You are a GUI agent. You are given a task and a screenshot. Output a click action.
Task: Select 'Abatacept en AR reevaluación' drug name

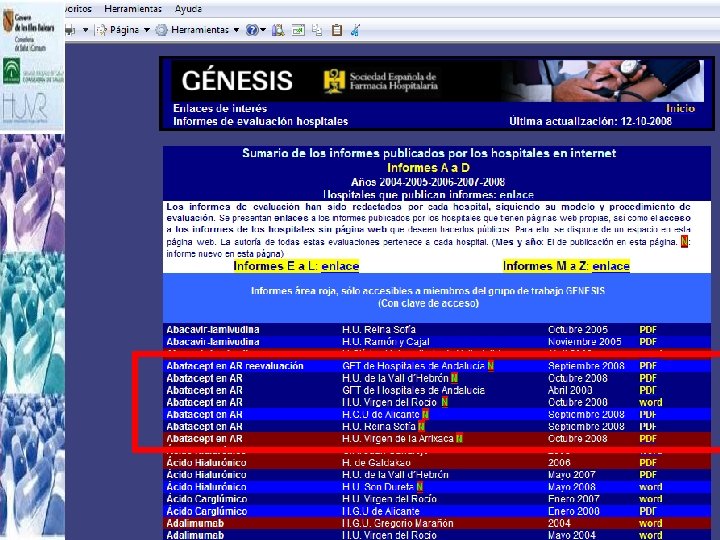tap(235, 366)
